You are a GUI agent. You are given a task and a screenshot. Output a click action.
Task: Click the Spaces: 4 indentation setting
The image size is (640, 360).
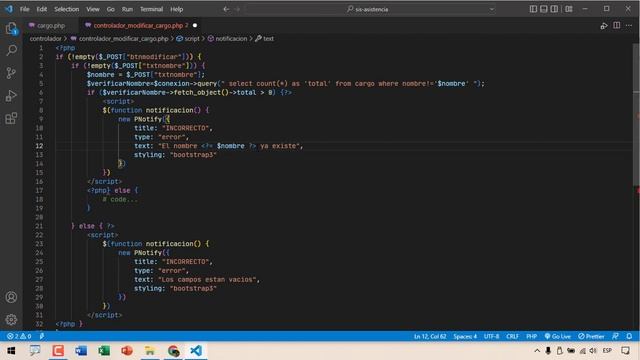point(465,336)
